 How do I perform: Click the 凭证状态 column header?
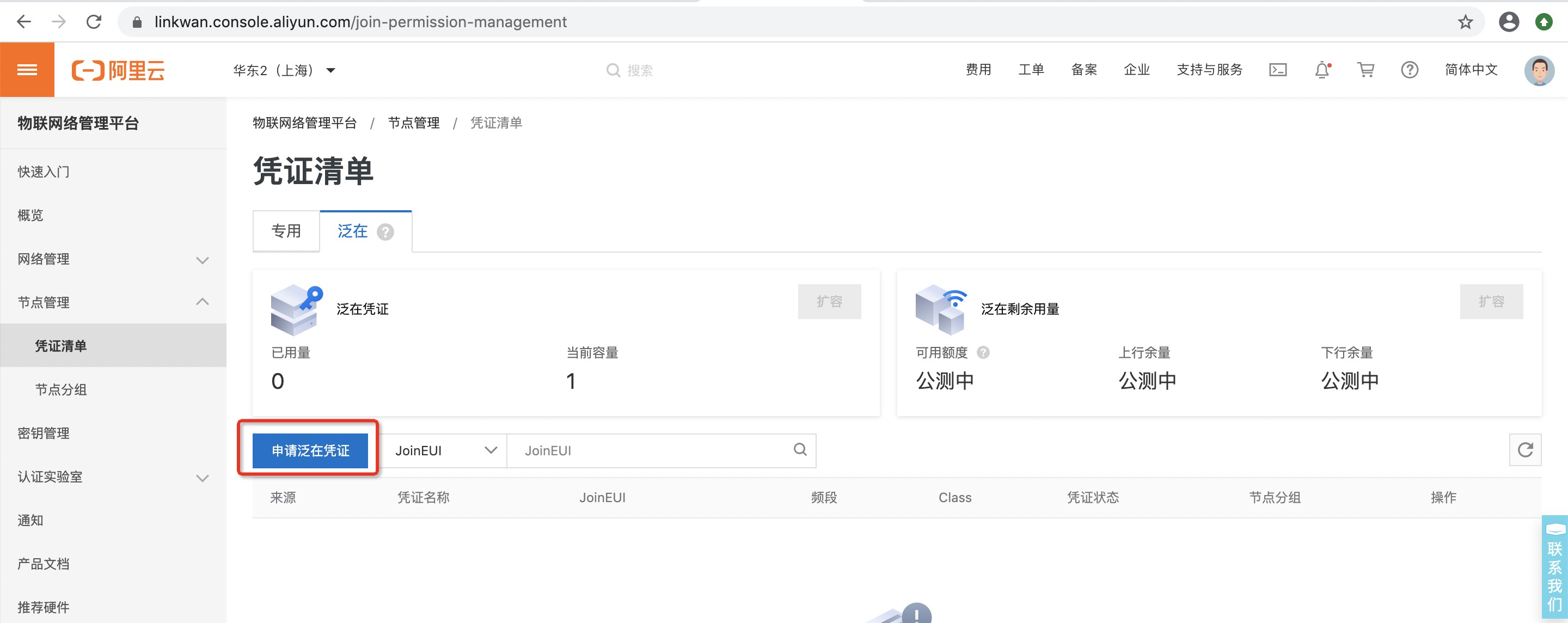[x=1093, y=497]
